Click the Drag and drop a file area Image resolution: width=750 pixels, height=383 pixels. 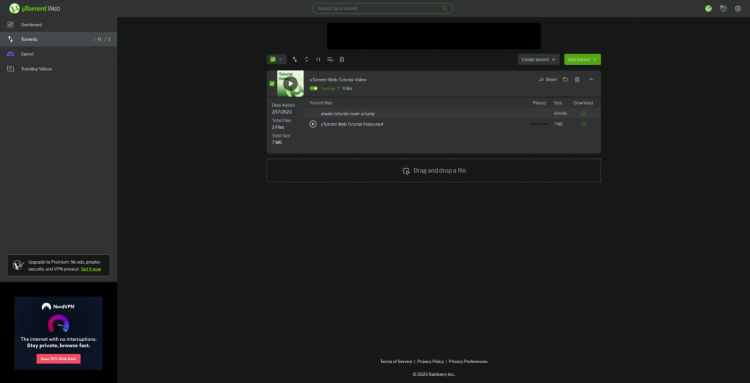(433, 170)
